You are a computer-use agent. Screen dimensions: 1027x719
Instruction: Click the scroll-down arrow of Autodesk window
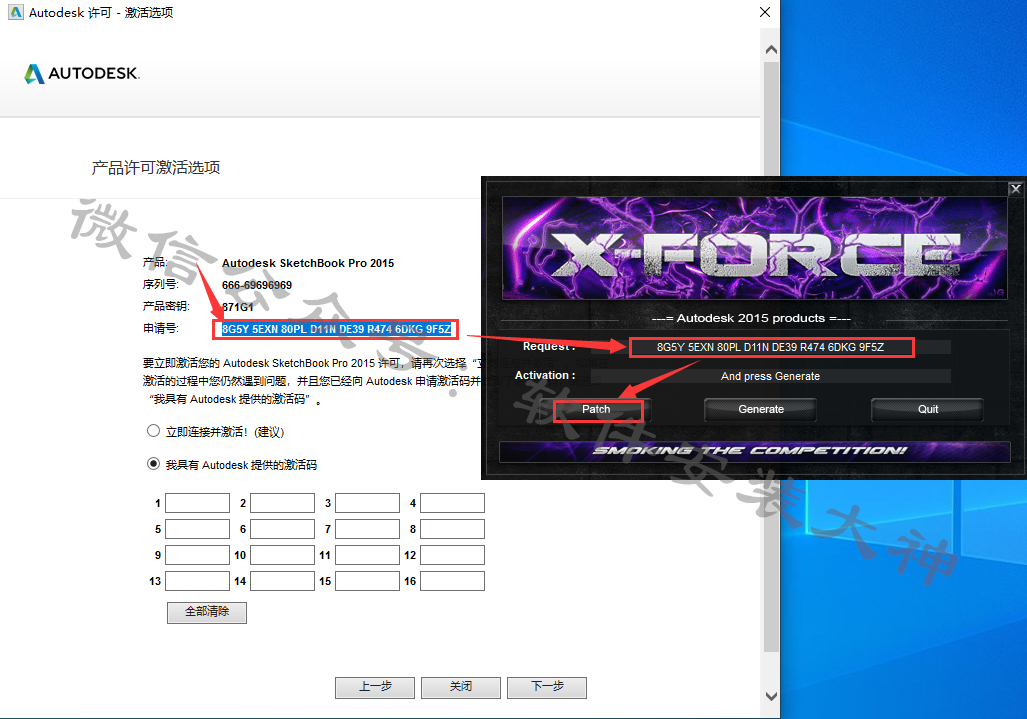pos(771,696)
